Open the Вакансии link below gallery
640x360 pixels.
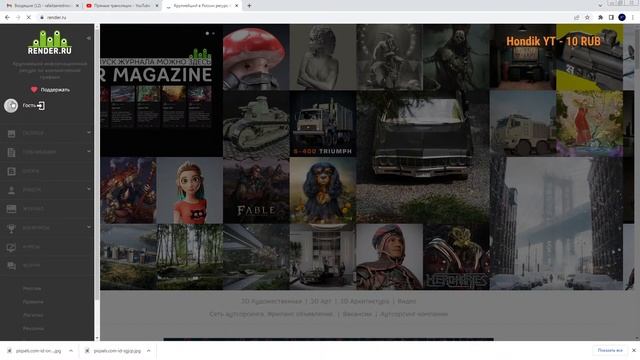click(x=357, y=314)
